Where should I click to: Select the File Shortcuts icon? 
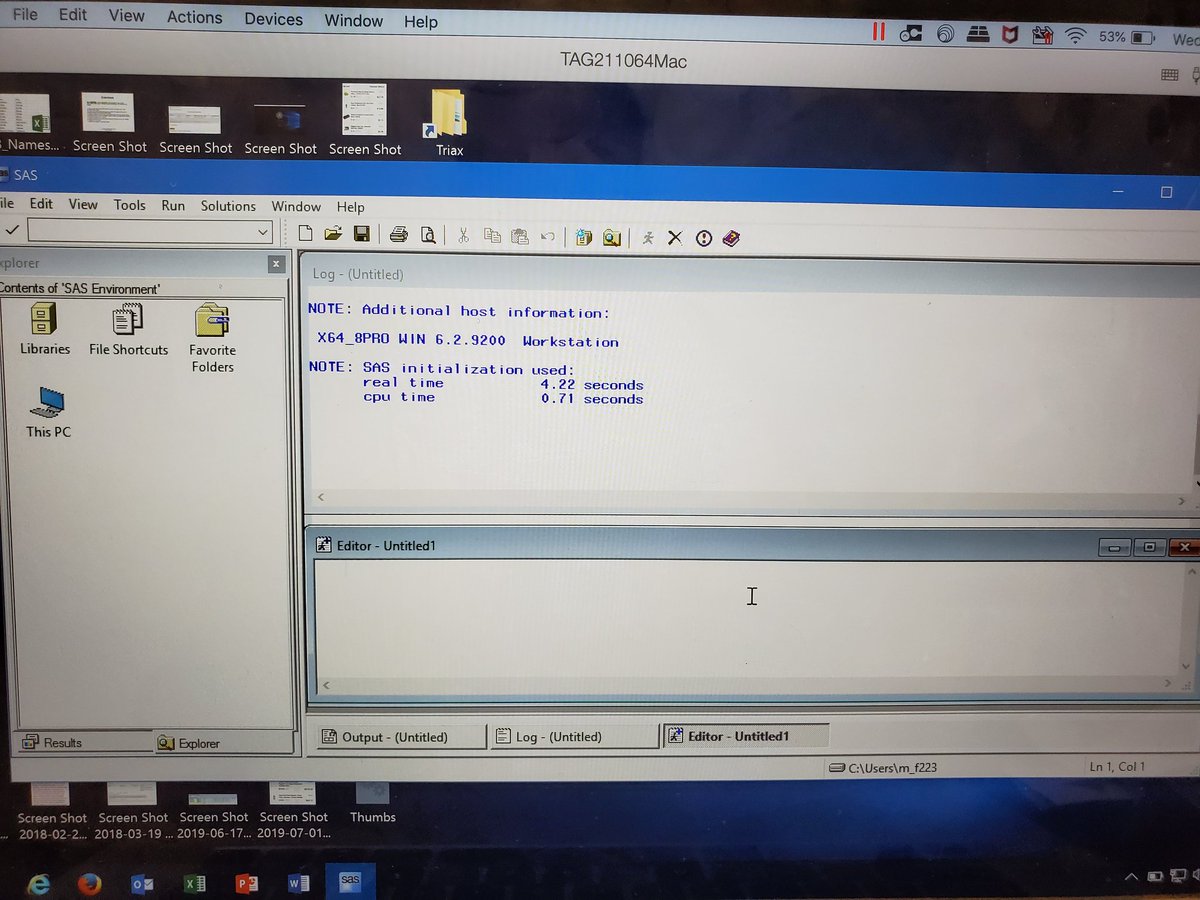pos(127,330)
